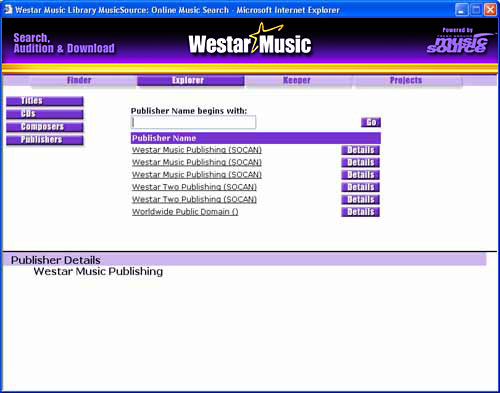The image size is (500, 393).
Task: Browse by Titles in the sidebar
Action: 45,101
